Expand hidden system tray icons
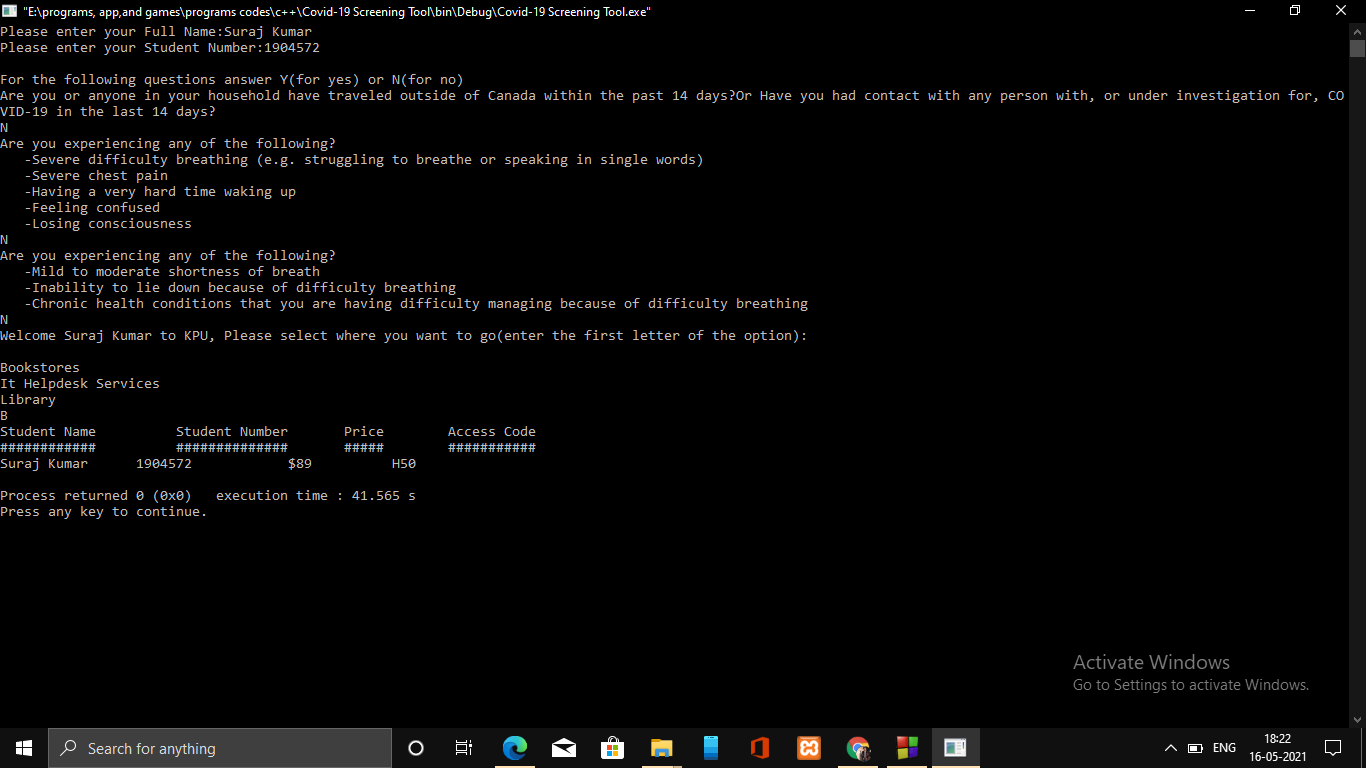 1170,747
